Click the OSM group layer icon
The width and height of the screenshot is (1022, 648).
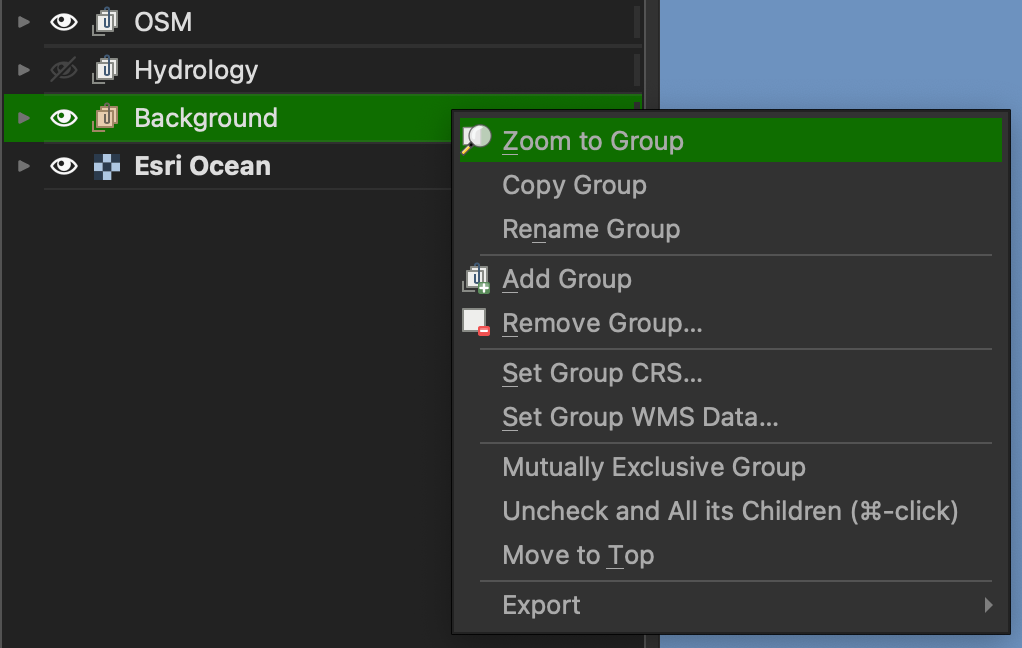click(105, 22)
